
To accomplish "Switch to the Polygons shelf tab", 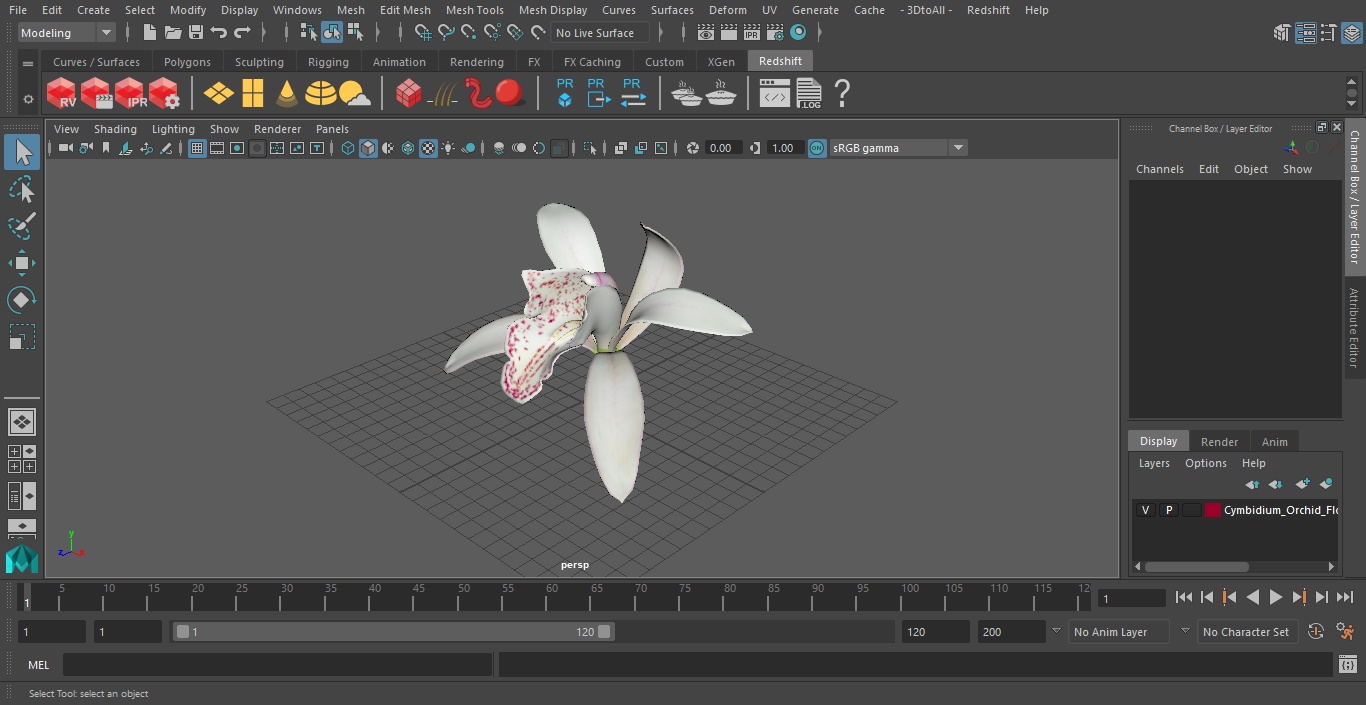I will click(x=187, y=62).
